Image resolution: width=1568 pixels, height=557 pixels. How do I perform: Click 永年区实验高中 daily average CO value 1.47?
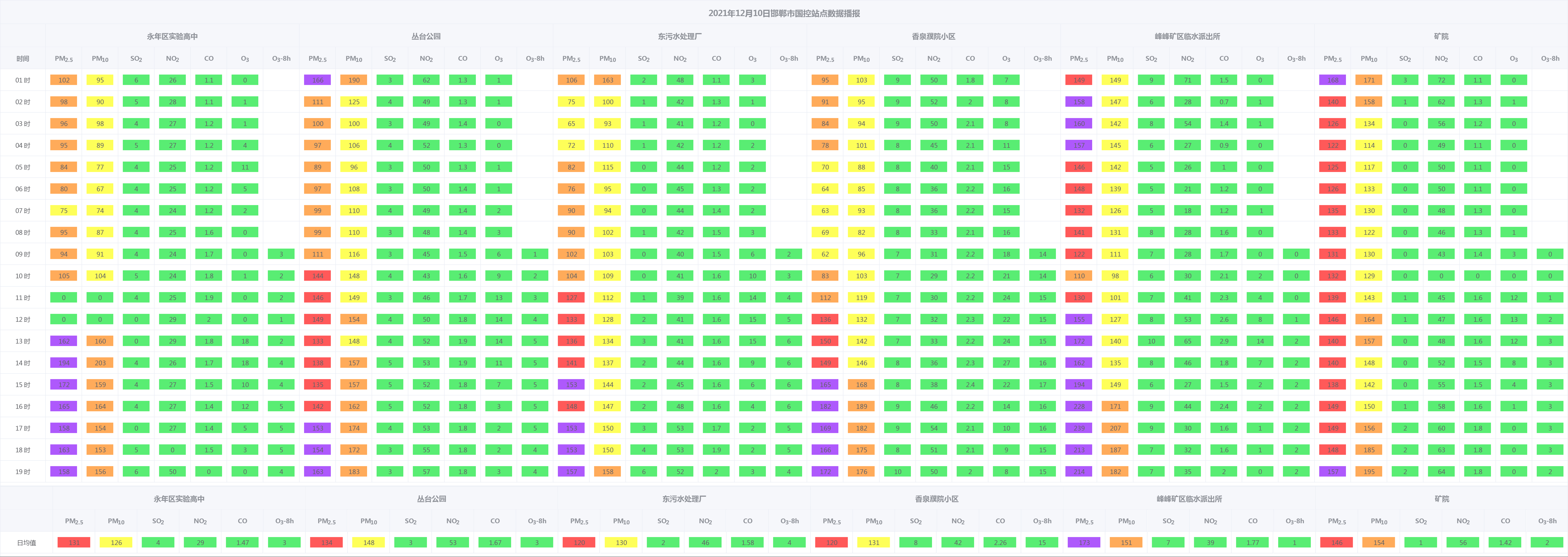coord(242,542)
